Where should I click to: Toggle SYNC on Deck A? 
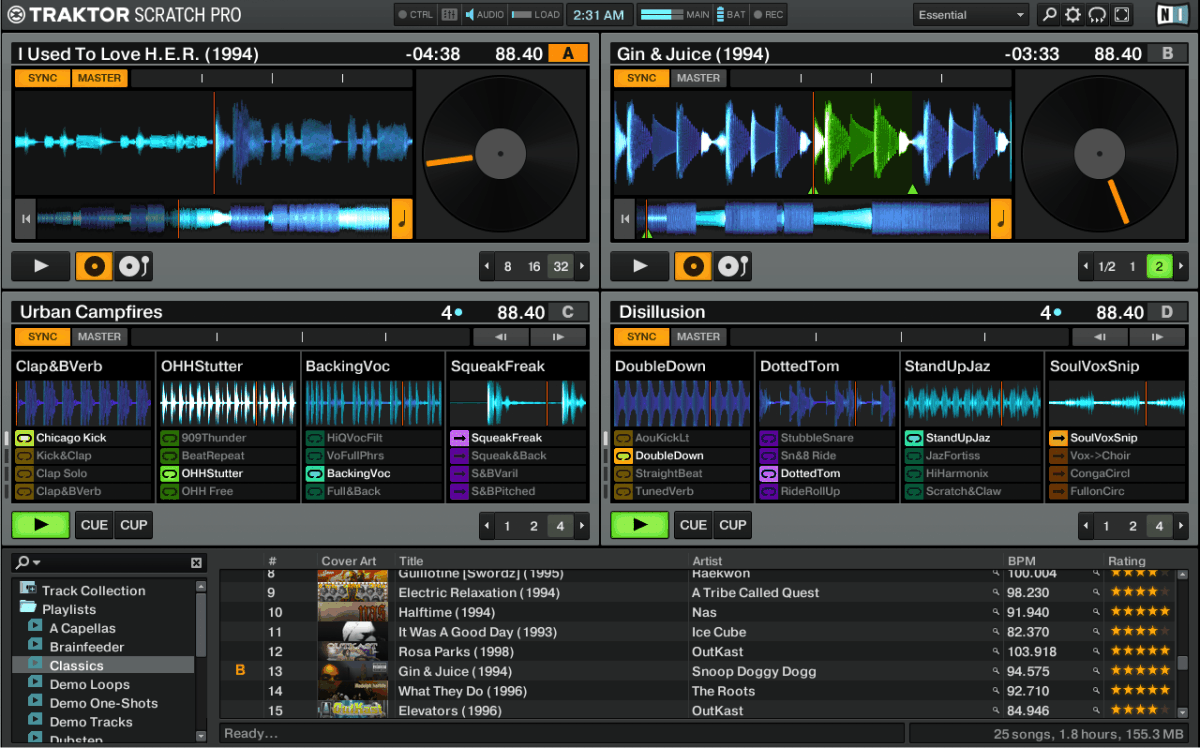pos(42,78)
